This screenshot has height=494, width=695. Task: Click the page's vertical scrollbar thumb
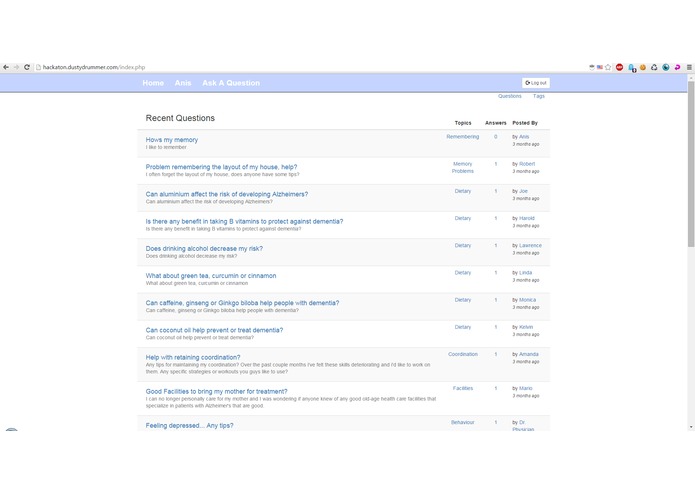[691, 164]
